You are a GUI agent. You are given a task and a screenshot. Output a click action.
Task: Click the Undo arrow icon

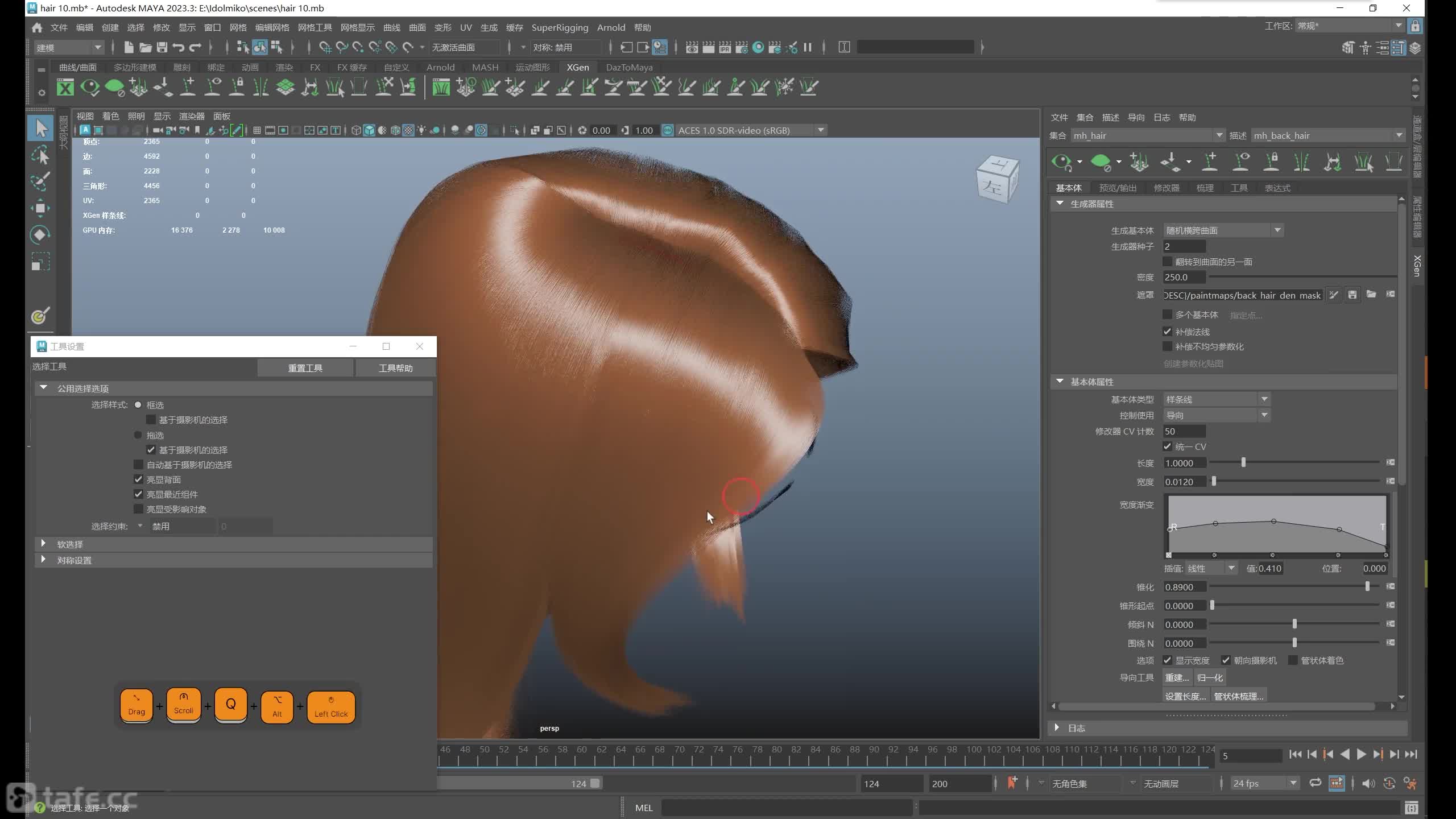pyautogui.click(x=179, y=47)
